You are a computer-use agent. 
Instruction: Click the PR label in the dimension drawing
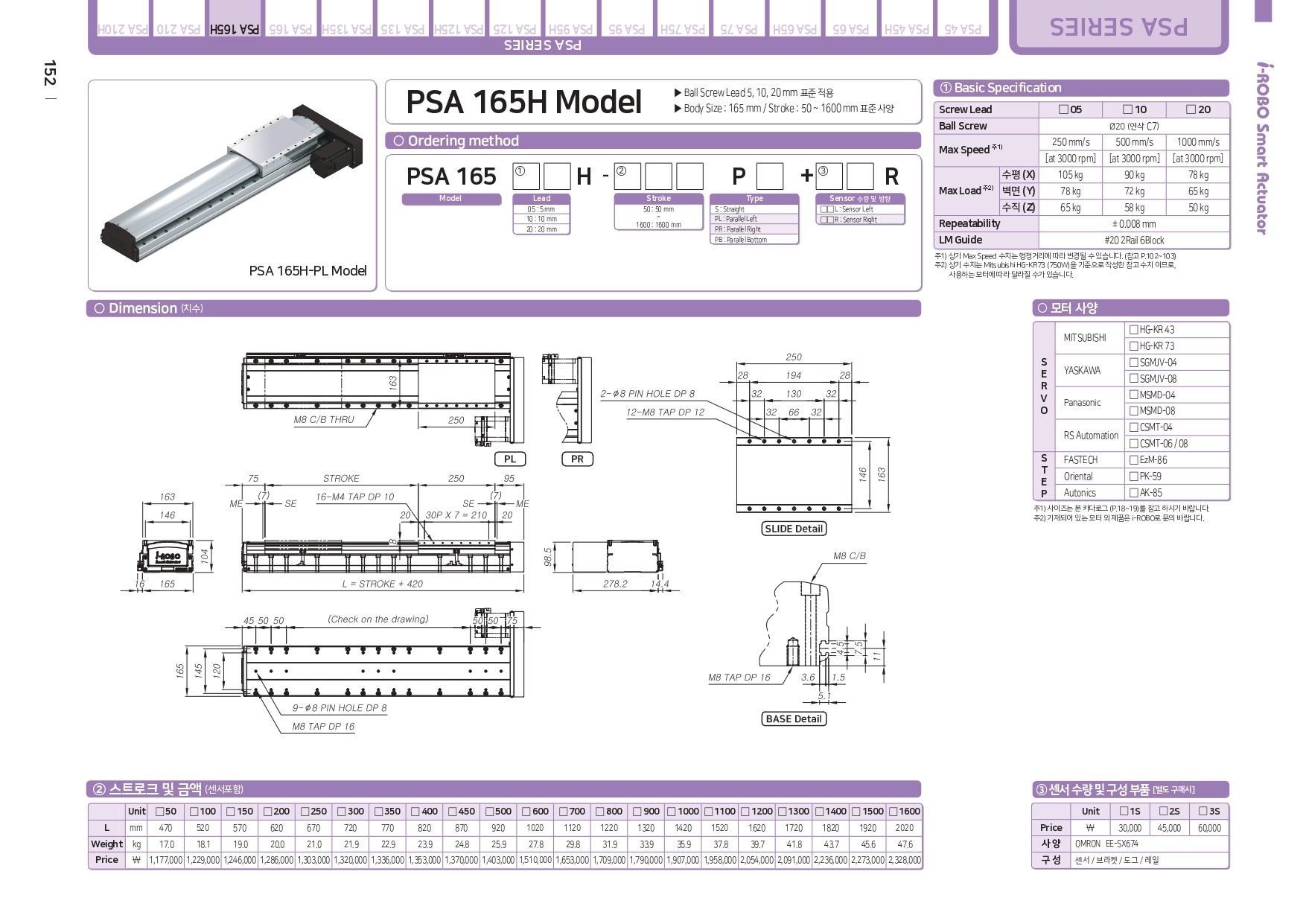[577, 459]
